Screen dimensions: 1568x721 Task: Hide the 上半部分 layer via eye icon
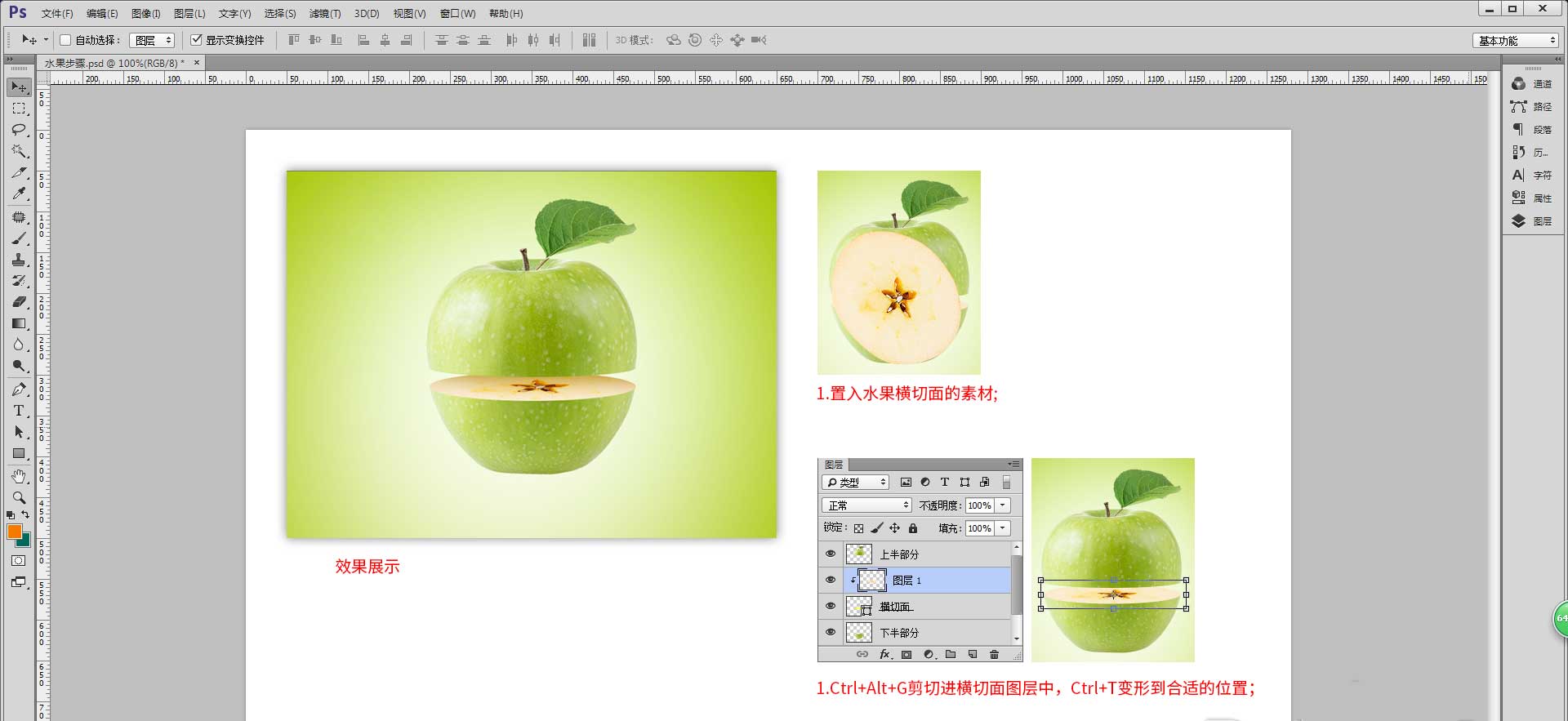(x=831, y=554)
